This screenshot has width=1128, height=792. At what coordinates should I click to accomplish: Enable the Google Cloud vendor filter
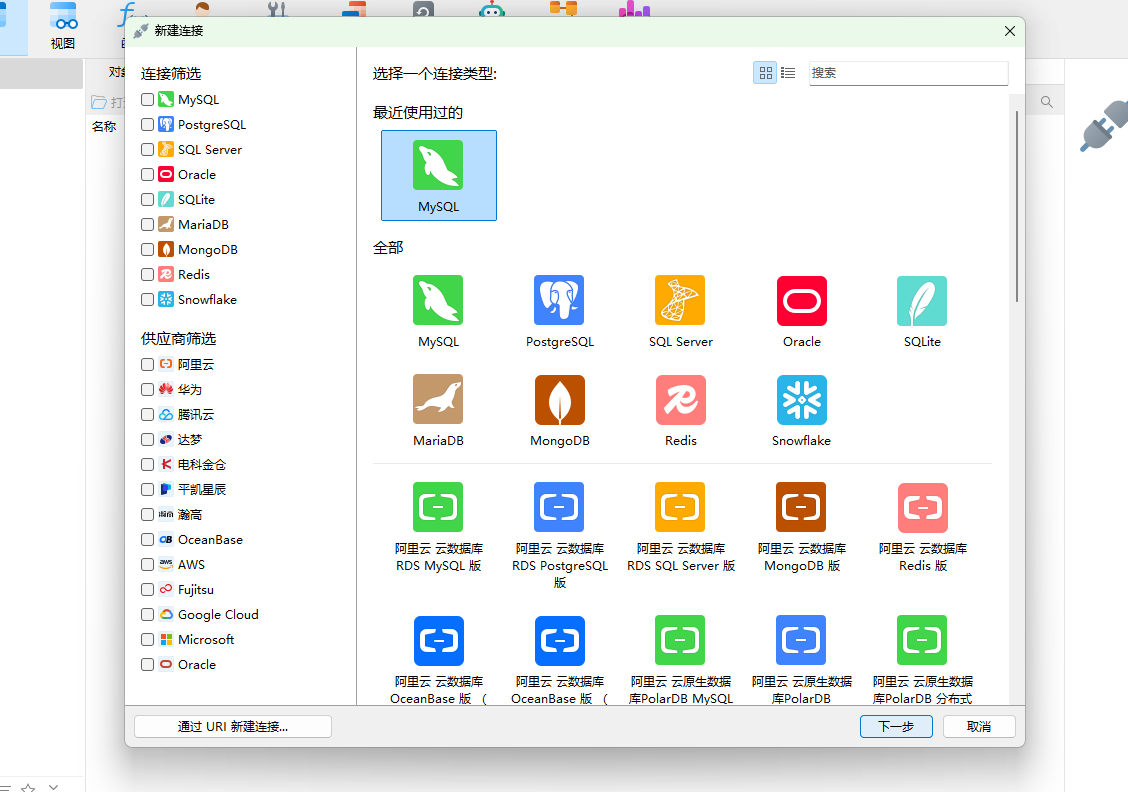pyautogui.click(x=147, y=614)
